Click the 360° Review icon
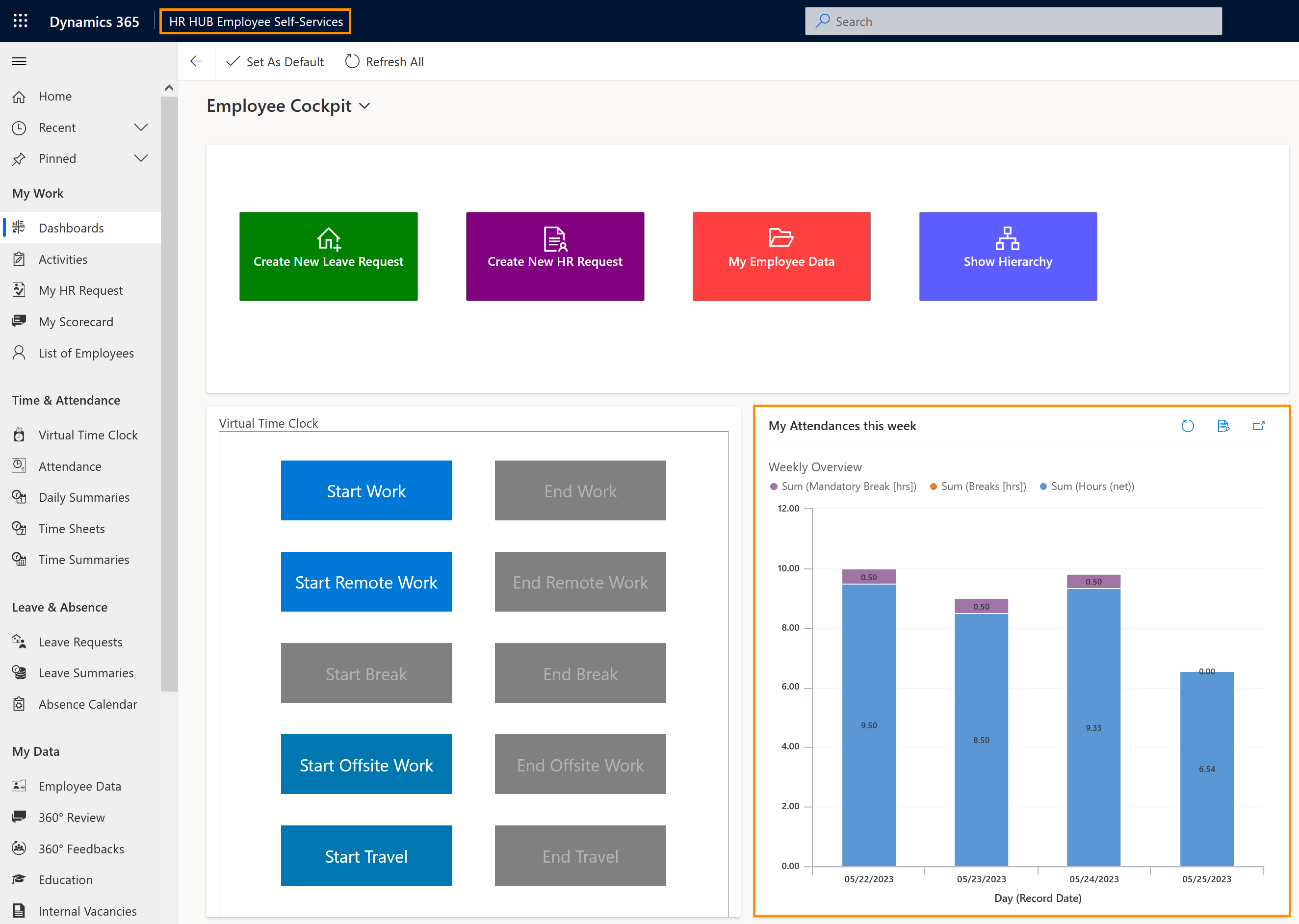Screen dimensions: 1299x924 coord(19,817)
